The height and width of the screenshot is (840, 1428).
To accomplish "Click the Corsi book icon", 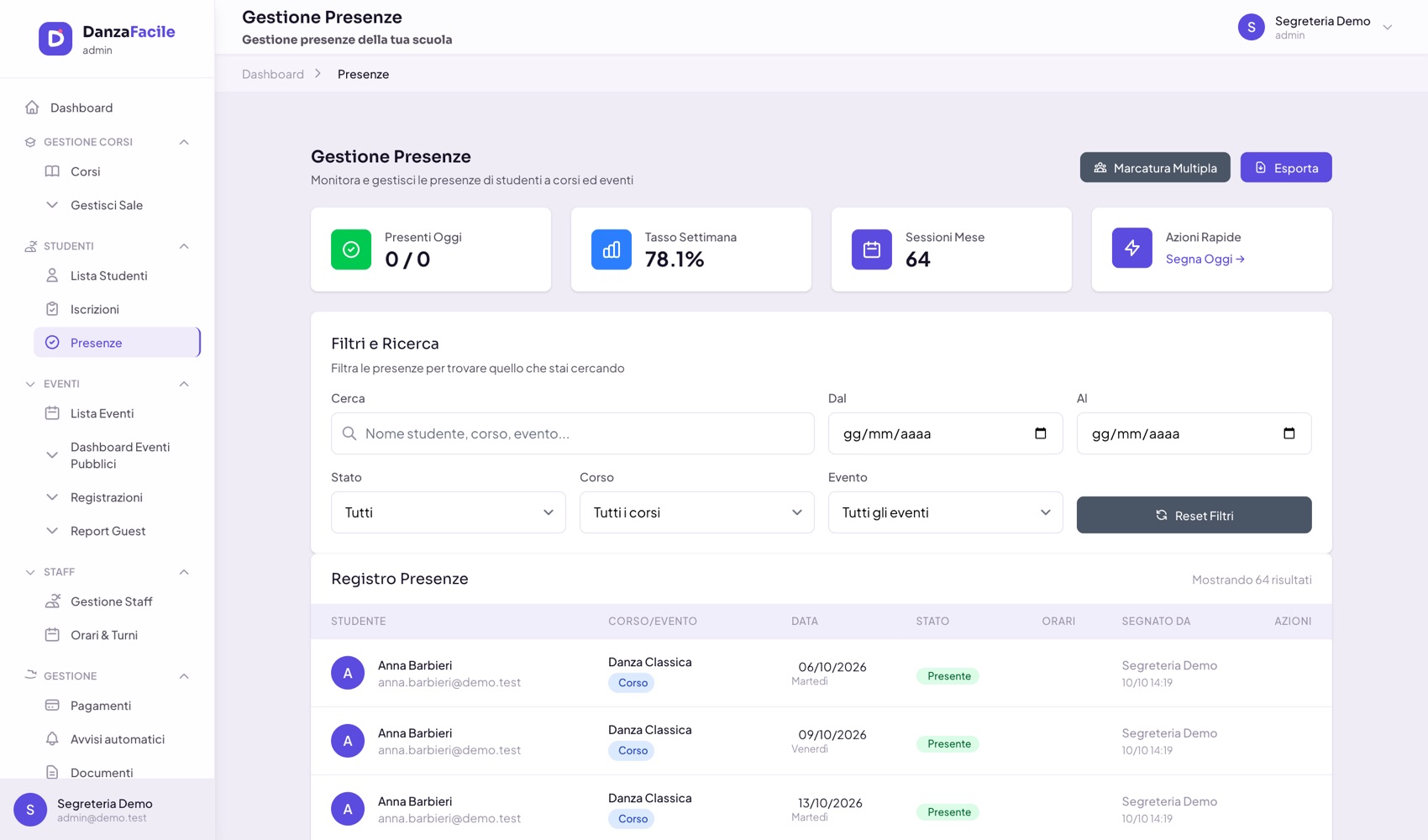I will pos(52,171).
